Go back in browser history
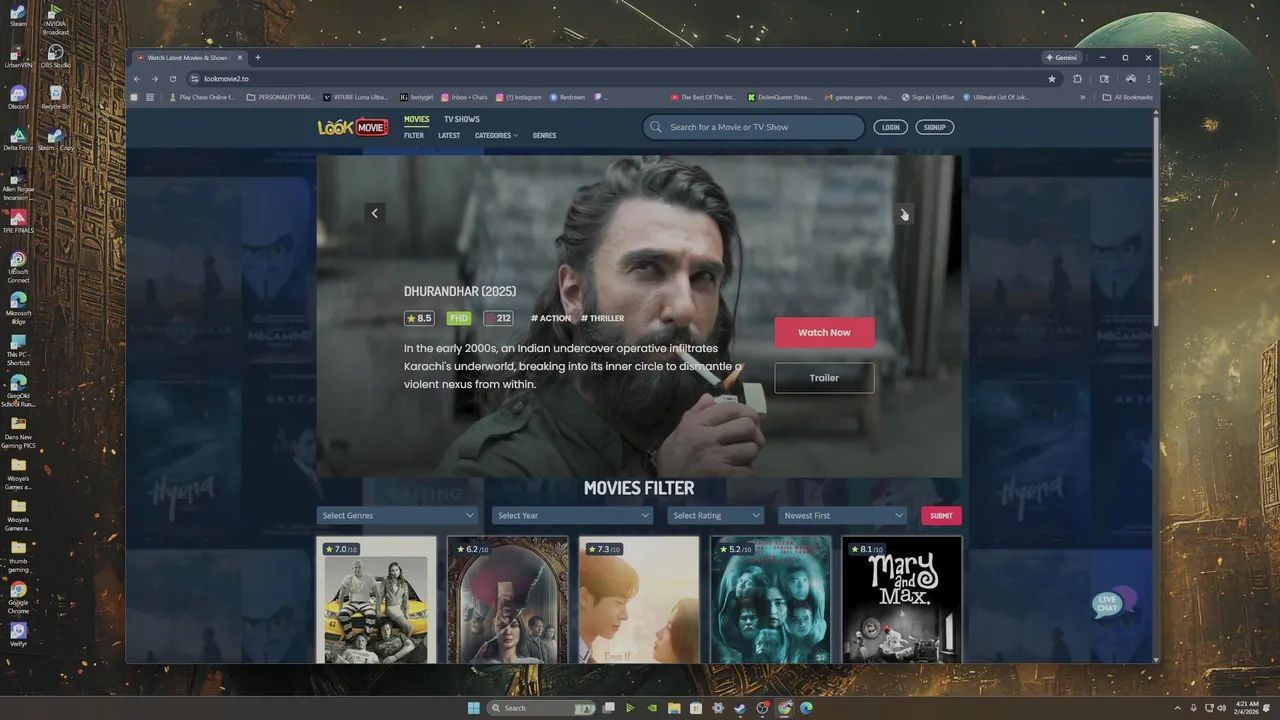The image size is (1280, 720). point(138,79)
